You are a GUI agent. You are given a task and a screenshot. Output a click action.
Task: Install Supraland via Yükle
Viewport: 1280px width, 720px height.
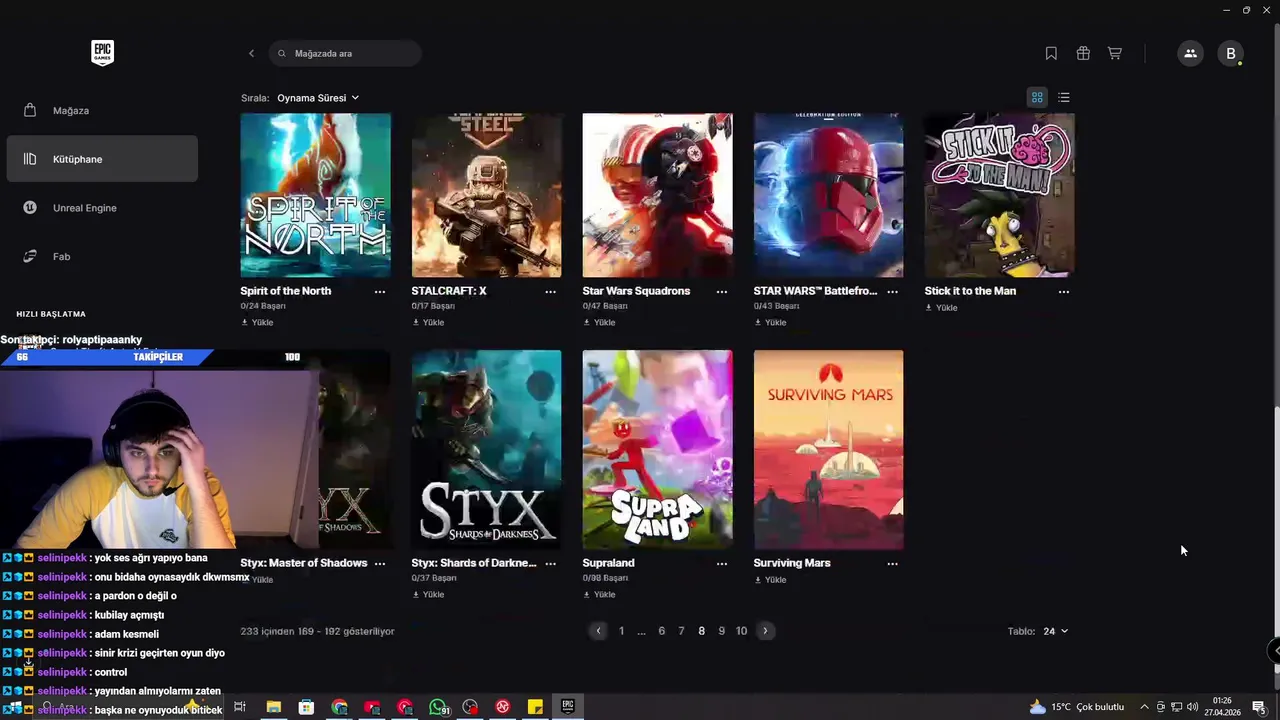(599, 594)
